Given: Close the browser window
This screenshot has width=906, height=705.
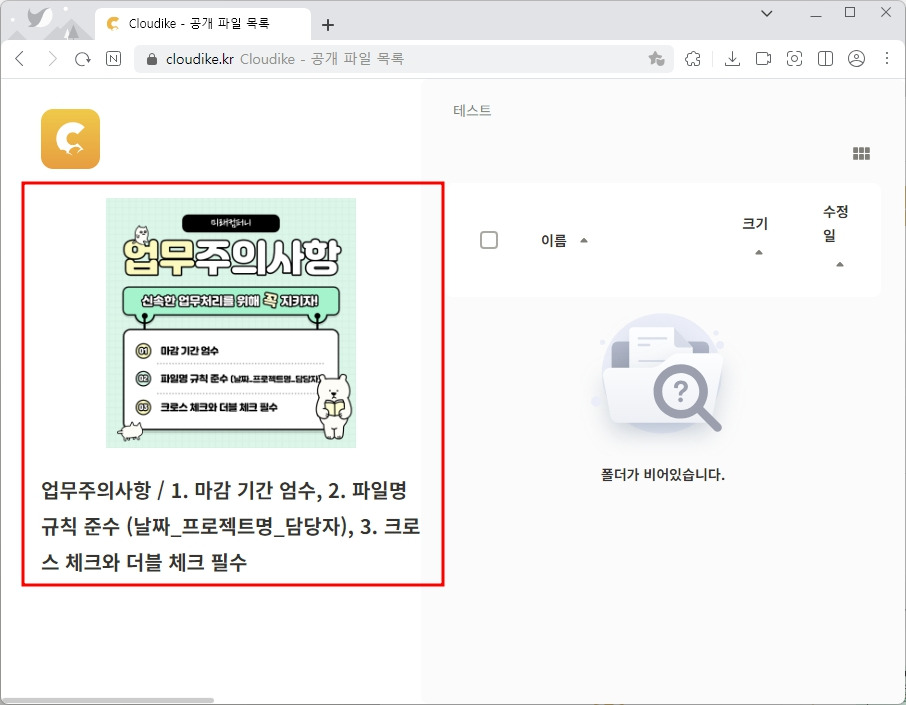Looking at the screenshot, I should pos(885,13).
